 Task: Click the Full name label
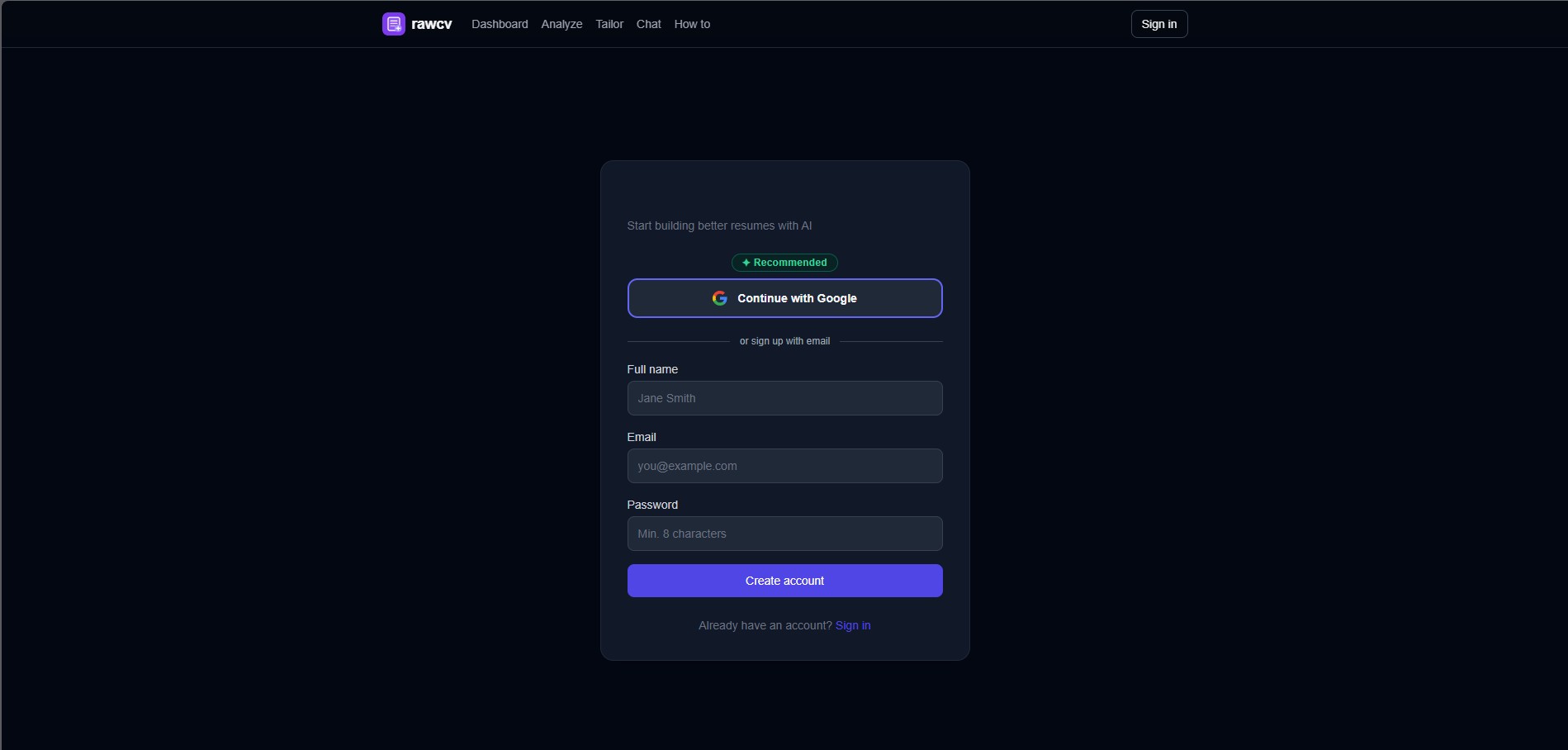[652, 369]
